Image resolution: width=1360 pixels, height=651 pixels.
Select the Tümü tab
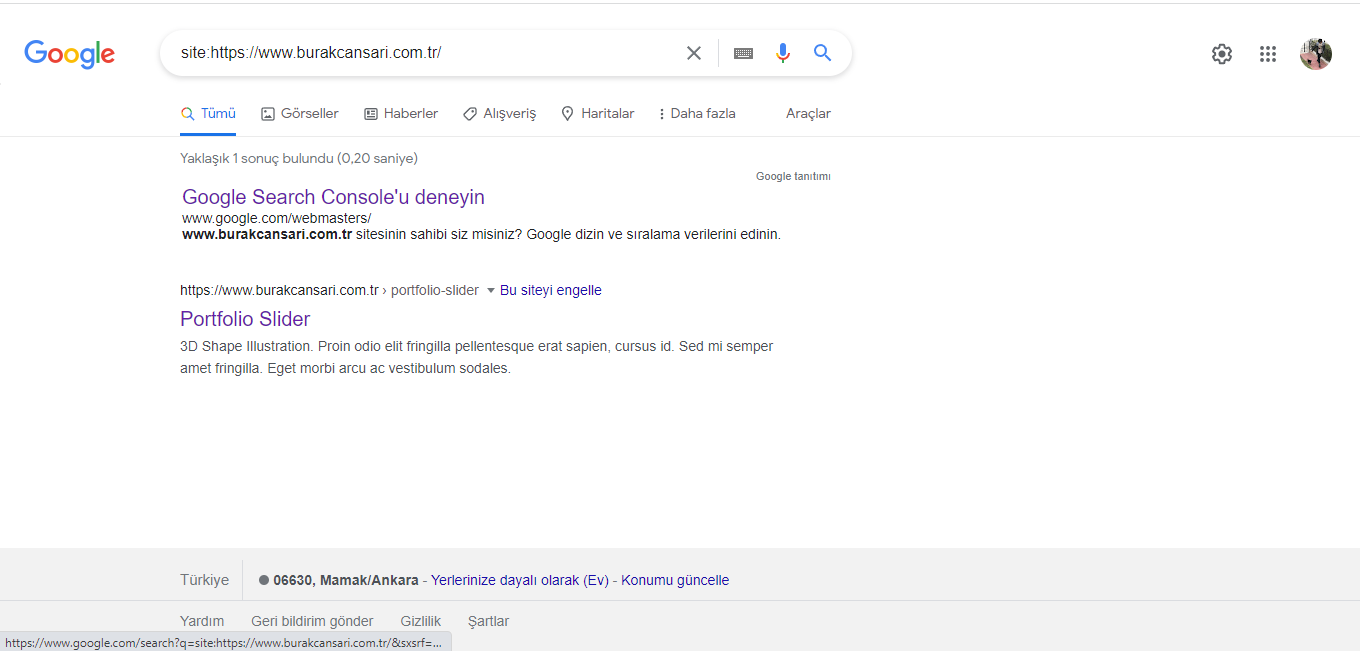click(x=208, y=114)
